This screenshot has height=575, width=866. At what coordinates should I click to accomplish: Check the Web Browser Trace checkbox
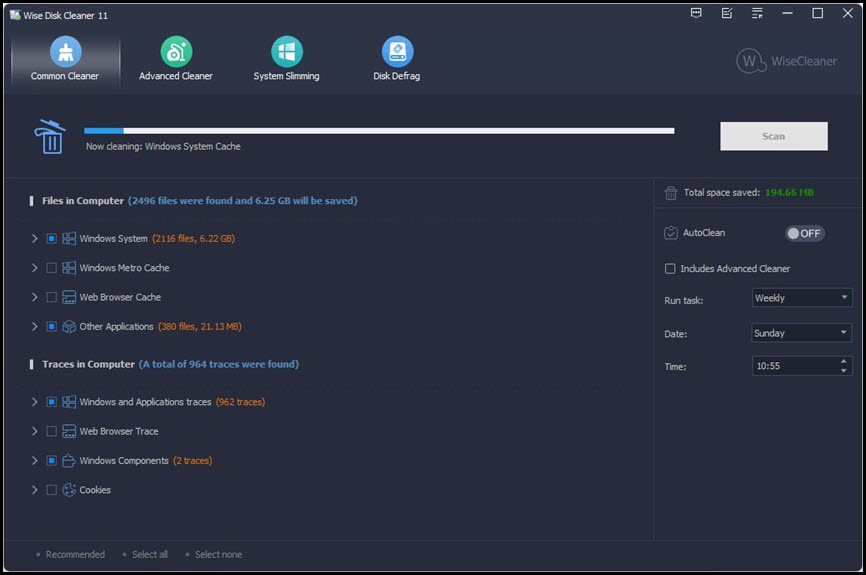click(x=51, y=431)
